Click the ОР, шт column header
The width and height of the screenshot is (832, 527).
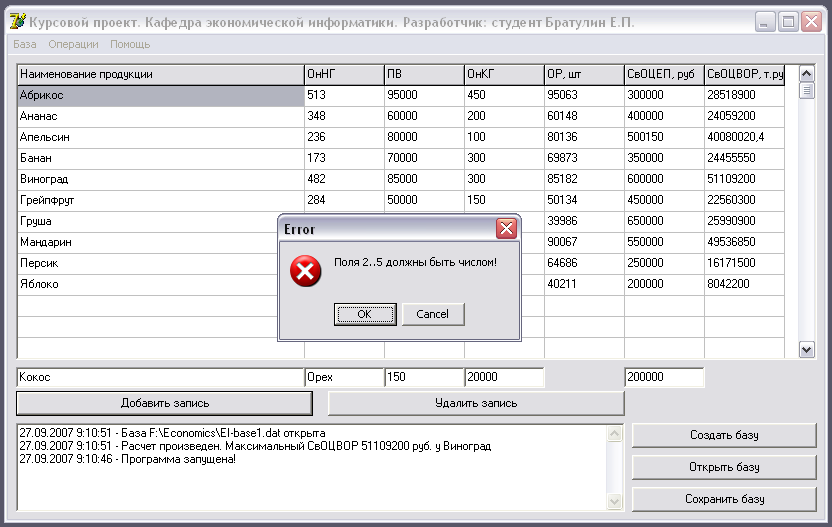(x=584, y=75)
